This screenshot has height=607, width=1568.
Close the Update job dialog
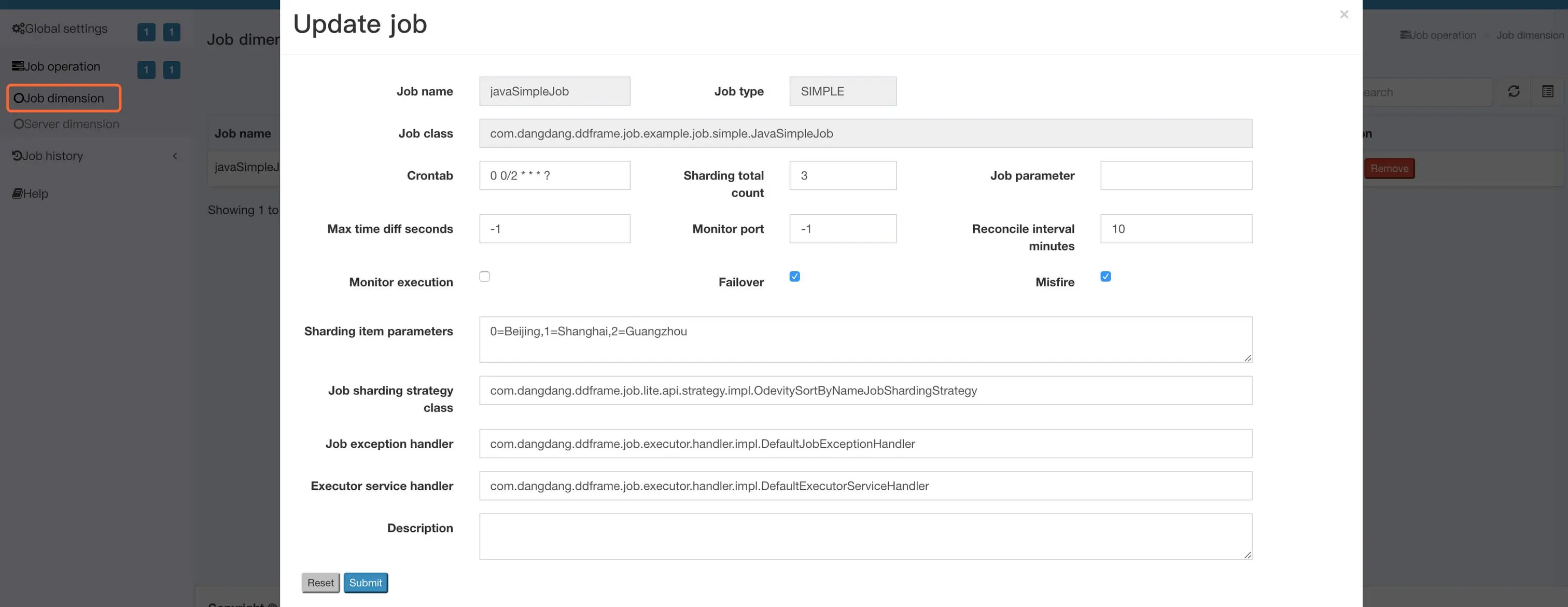click(1344, 15)
